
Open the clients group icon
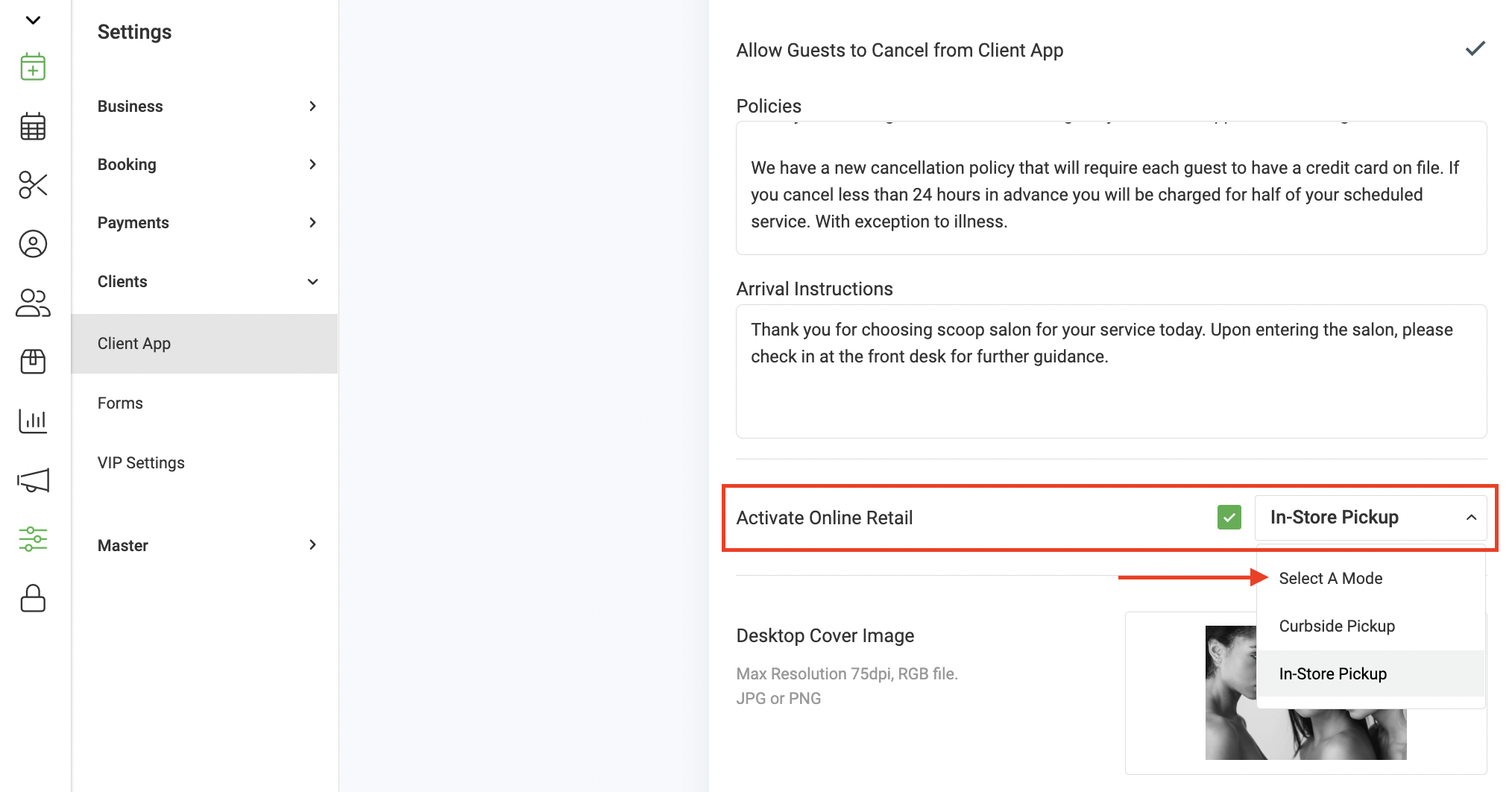coord(33,303)
